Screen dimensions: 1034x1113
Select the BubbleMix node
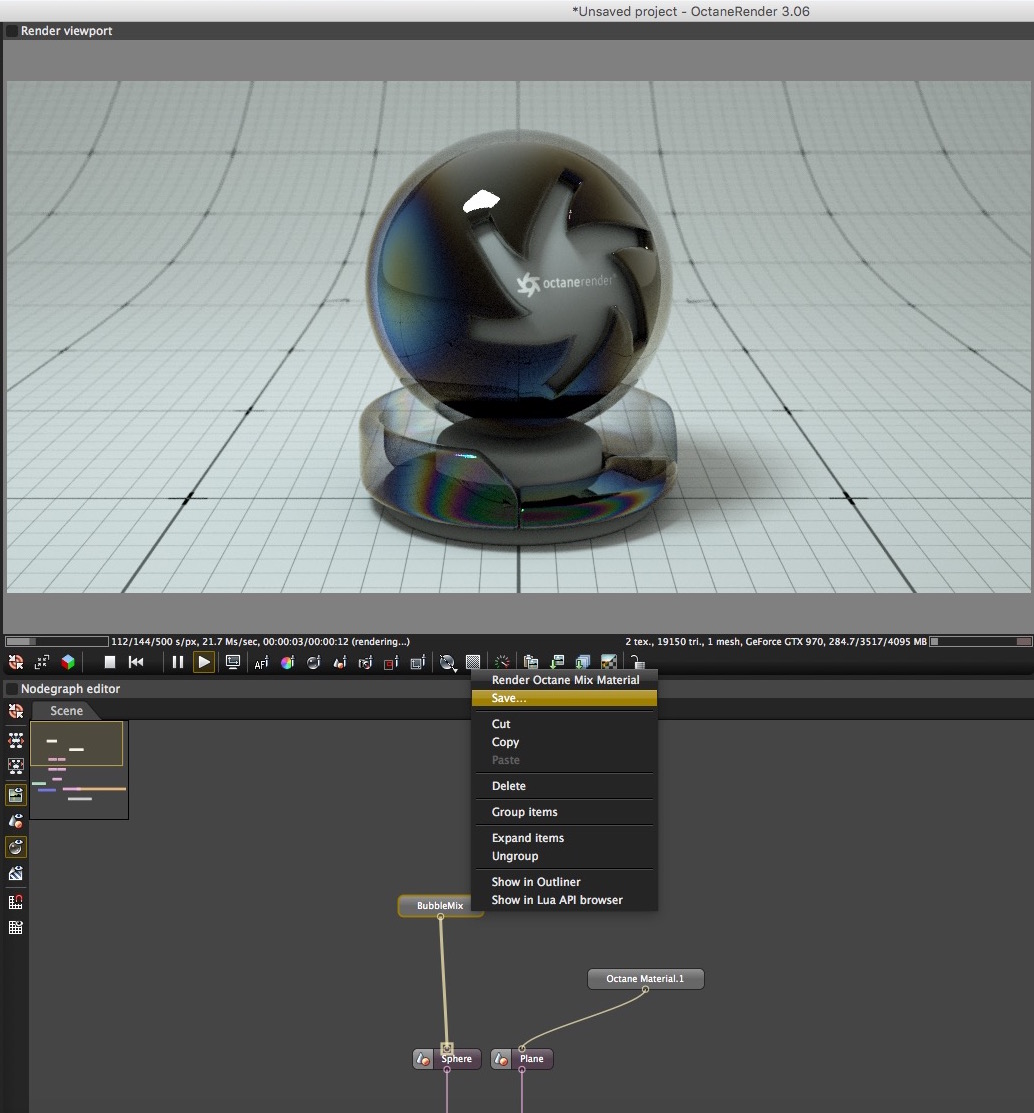440,906
